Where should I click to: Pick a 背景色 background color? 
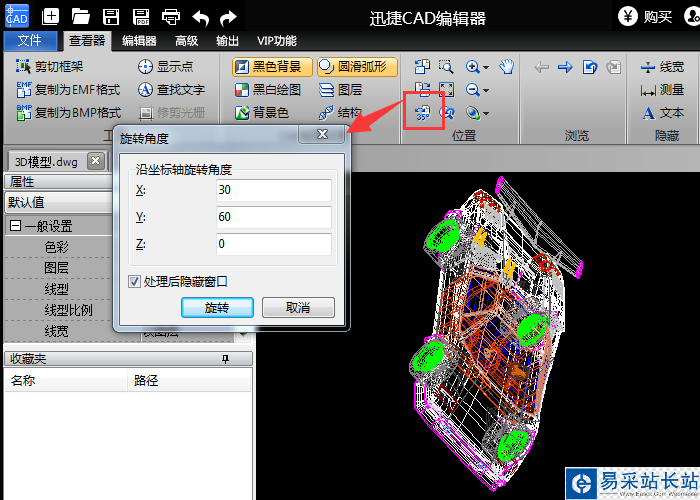(x=262, y=112)
